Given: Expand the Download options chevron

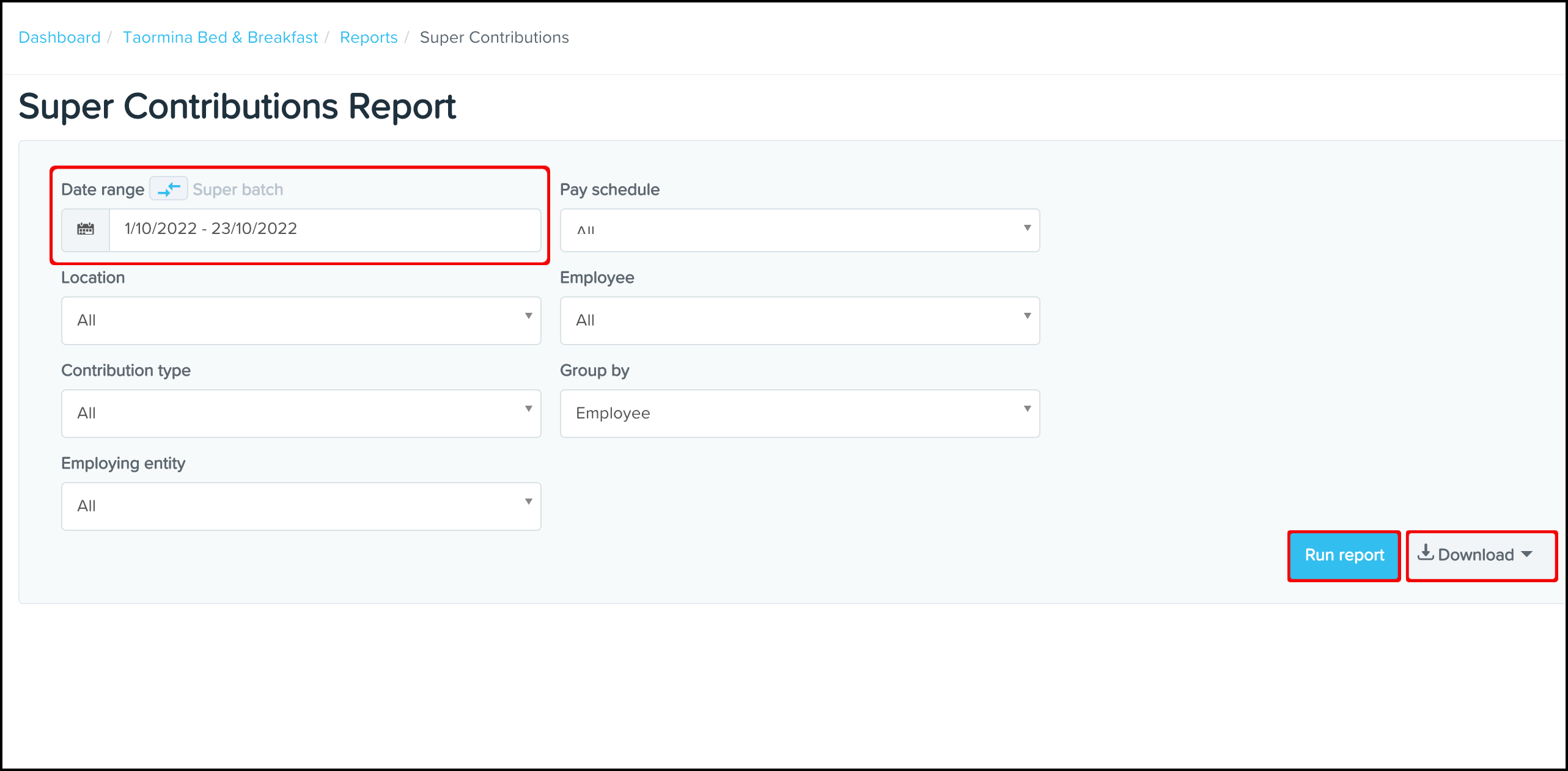Looking at the screenshot, I should point(1526,554).
